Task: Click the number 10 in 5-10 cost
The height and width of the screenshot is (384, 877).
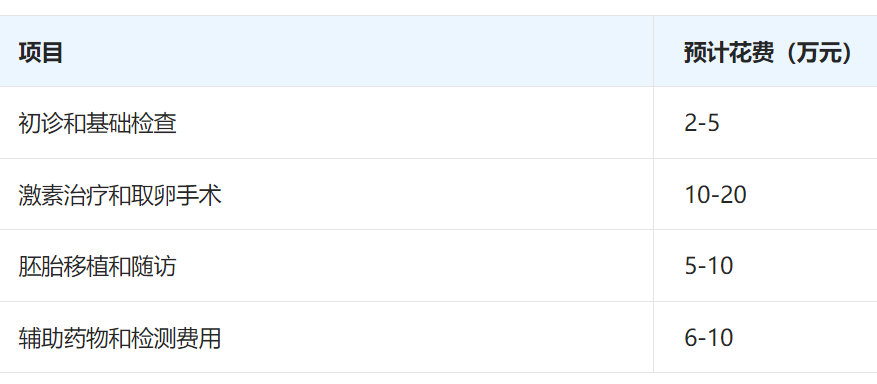Action: pyautogui.click(x=720, y=266)
